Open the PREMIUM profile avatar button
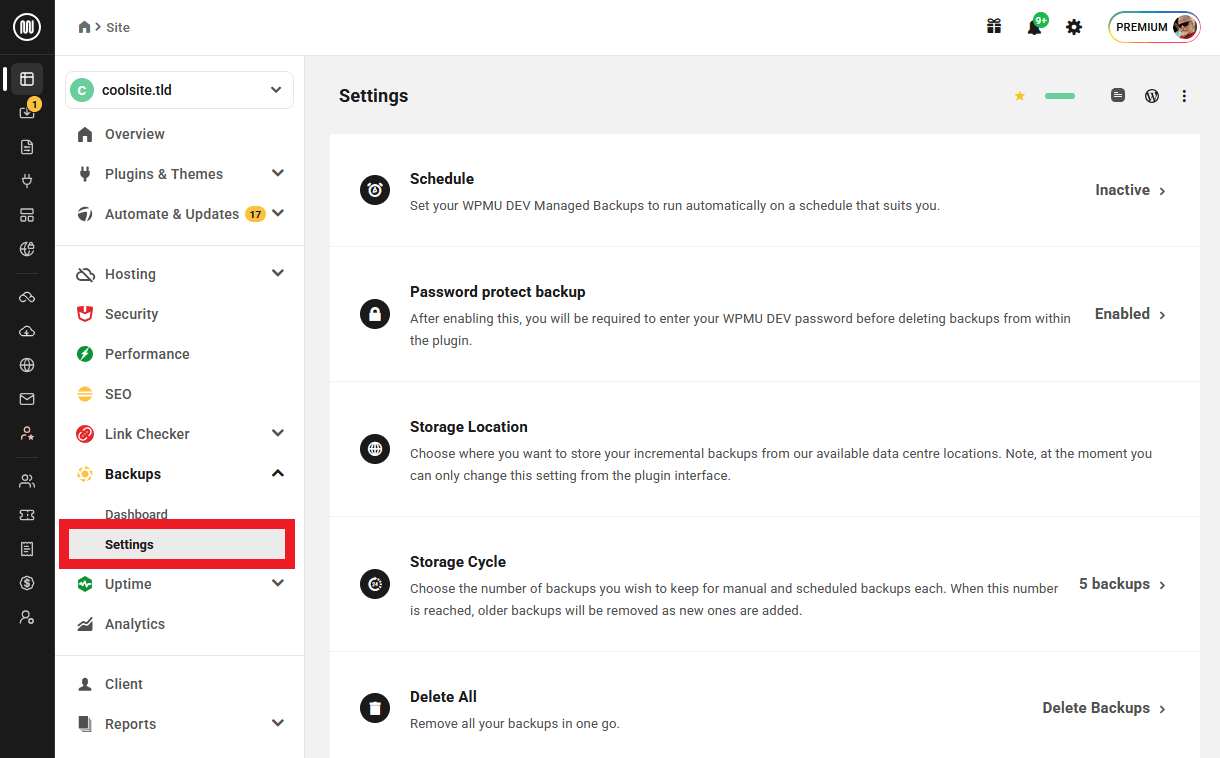Screen dimensions: 1220x758 [x=1154, y=27]
